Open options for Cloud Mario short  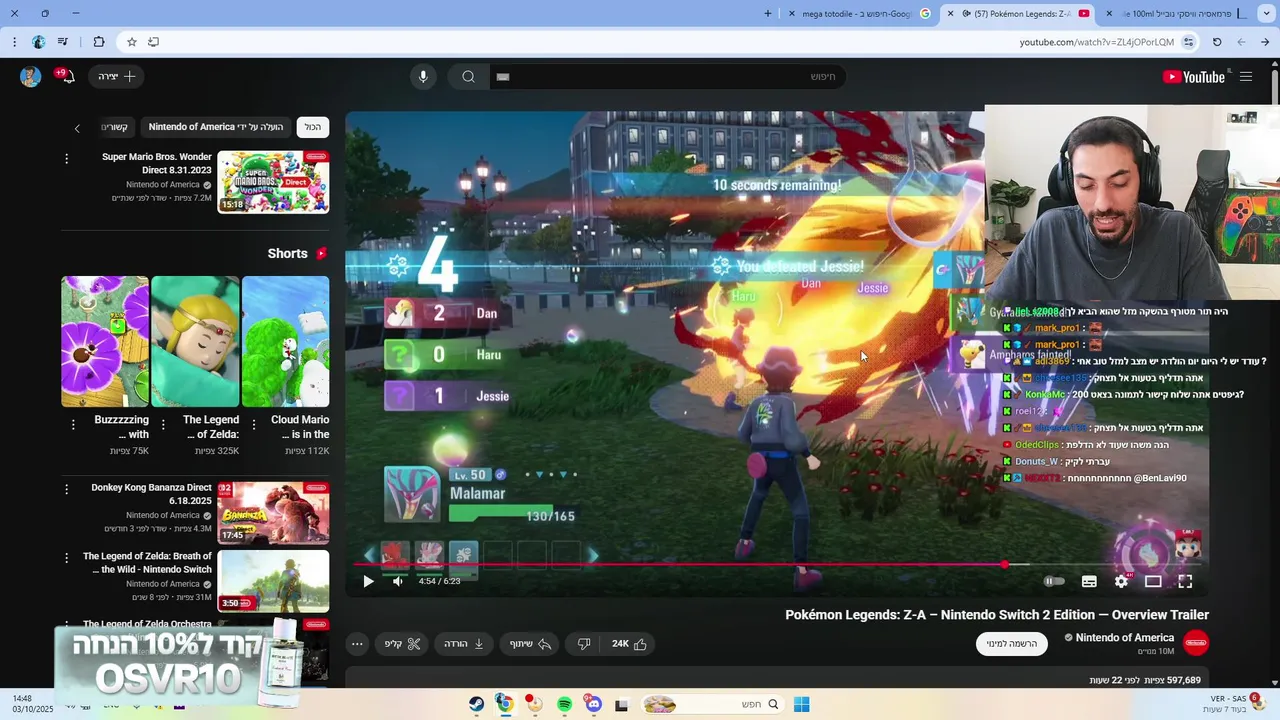253,425
